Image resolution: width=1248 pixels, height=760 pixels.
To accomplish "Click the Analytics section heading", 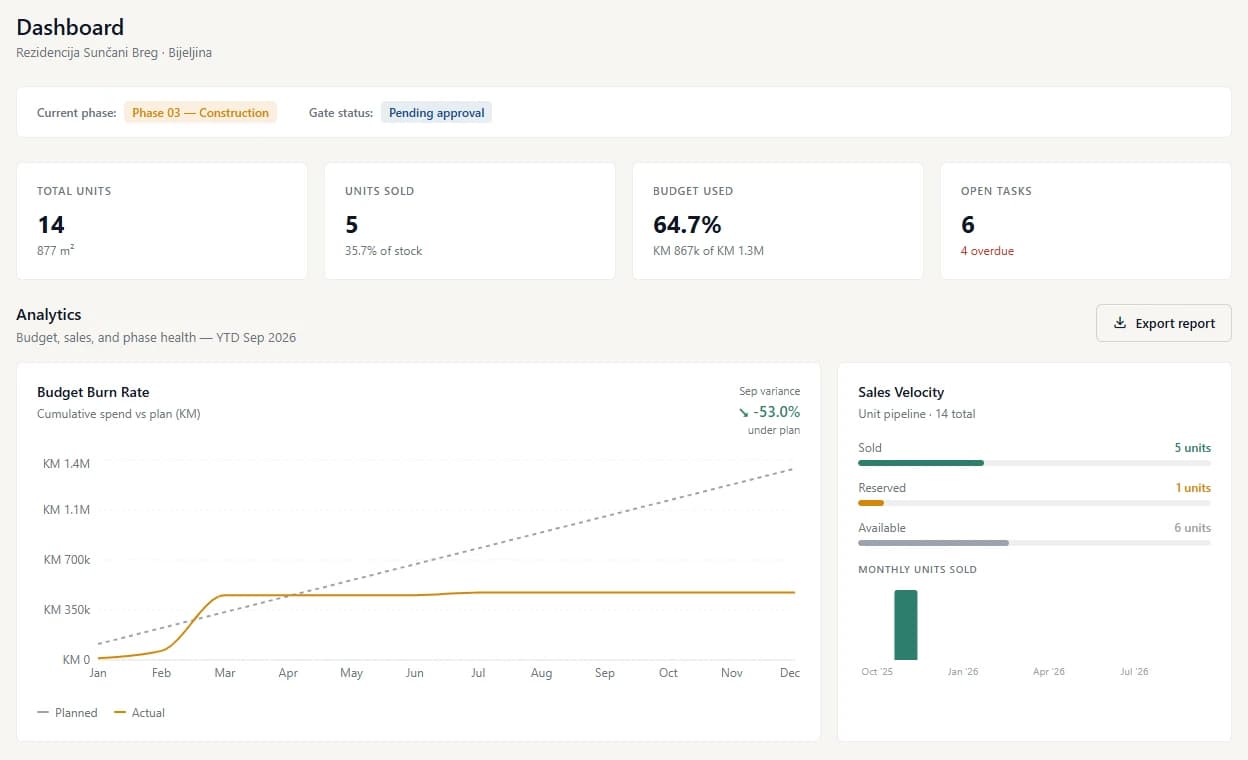I will tap(49, 315).
